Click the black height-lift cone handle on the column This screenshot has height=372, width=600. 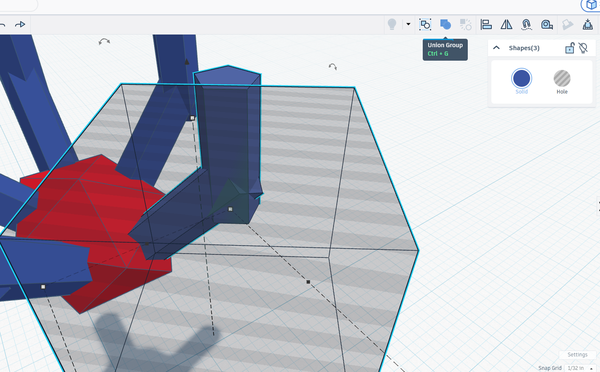187,61
